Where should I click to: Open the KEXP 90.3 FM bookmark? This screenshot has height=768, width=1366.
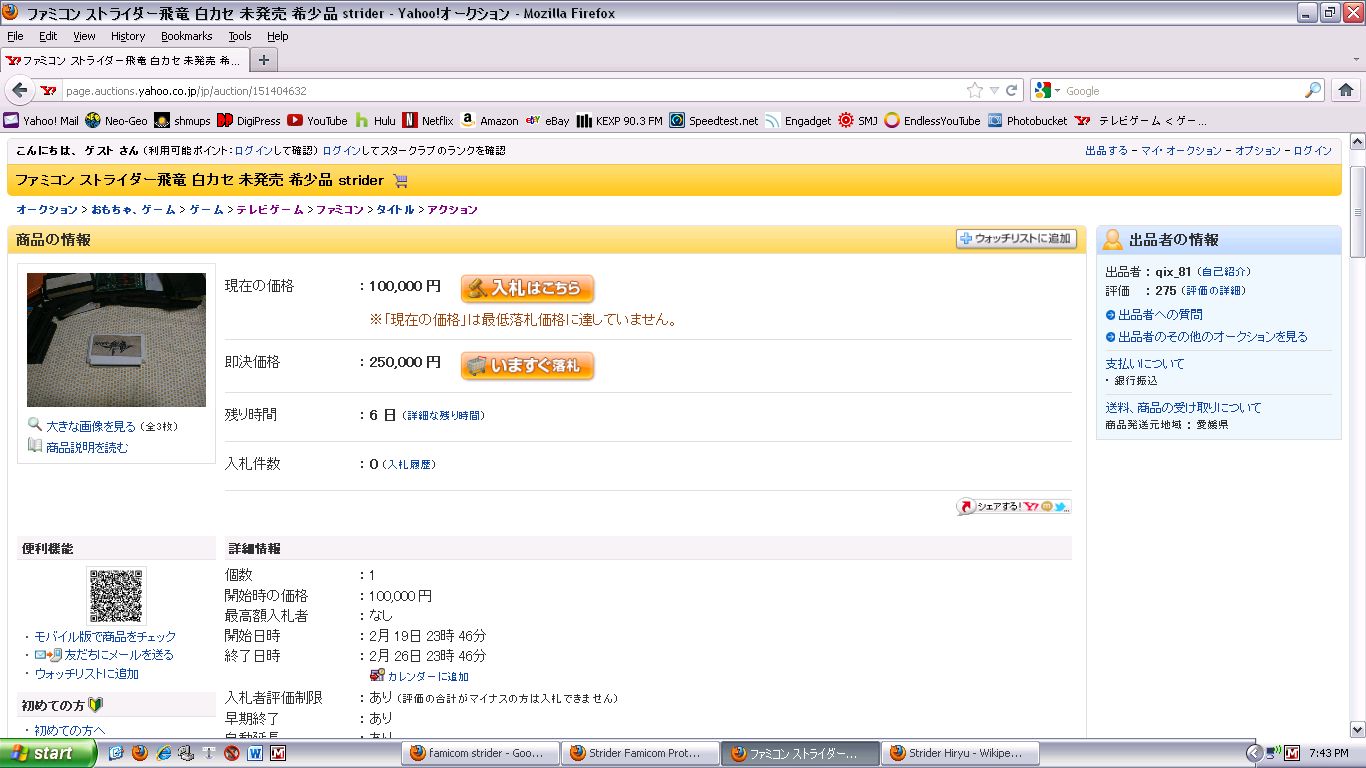click(619, 121)
